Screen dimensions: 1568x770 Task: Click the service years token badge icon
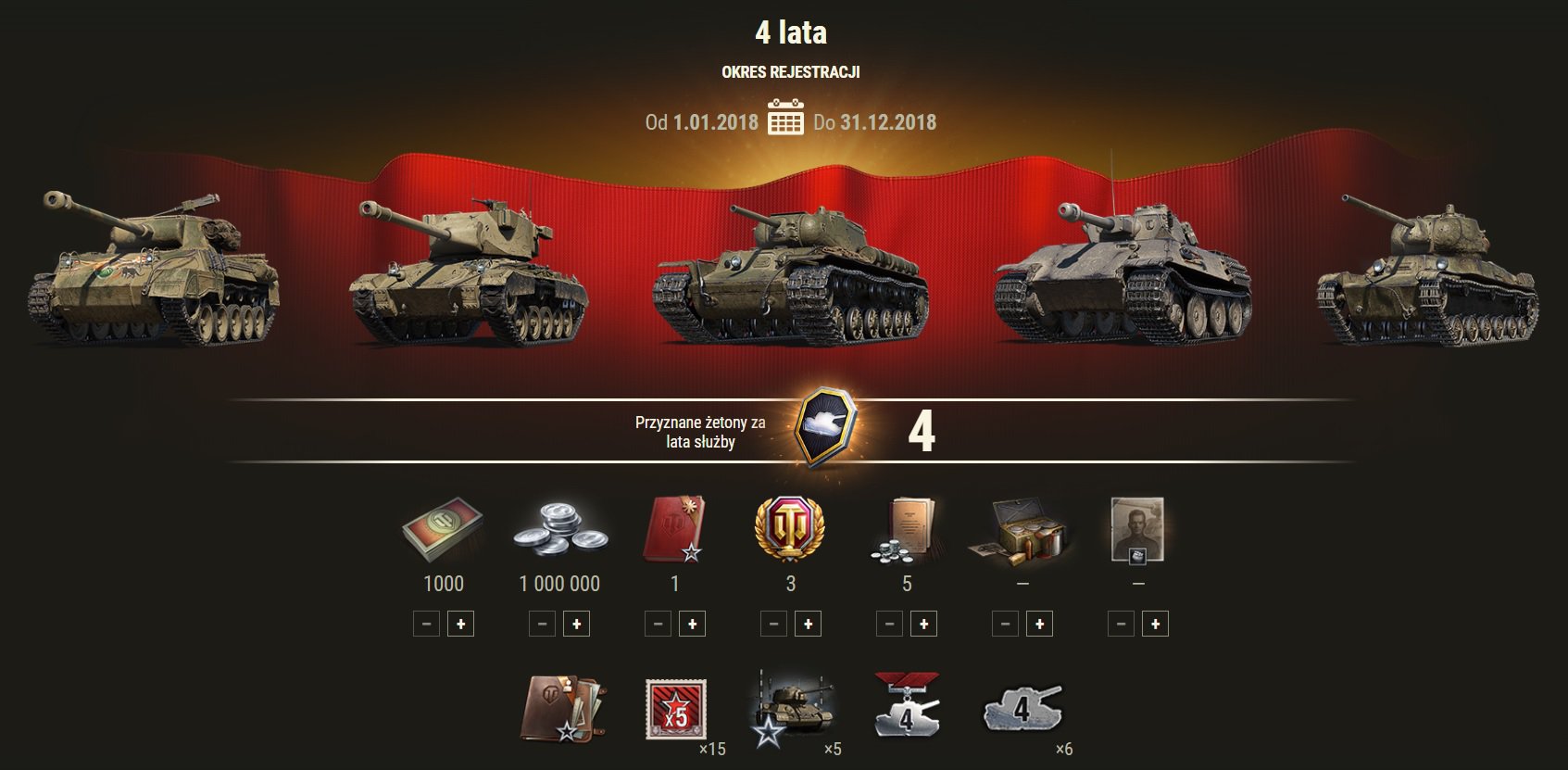825,427
